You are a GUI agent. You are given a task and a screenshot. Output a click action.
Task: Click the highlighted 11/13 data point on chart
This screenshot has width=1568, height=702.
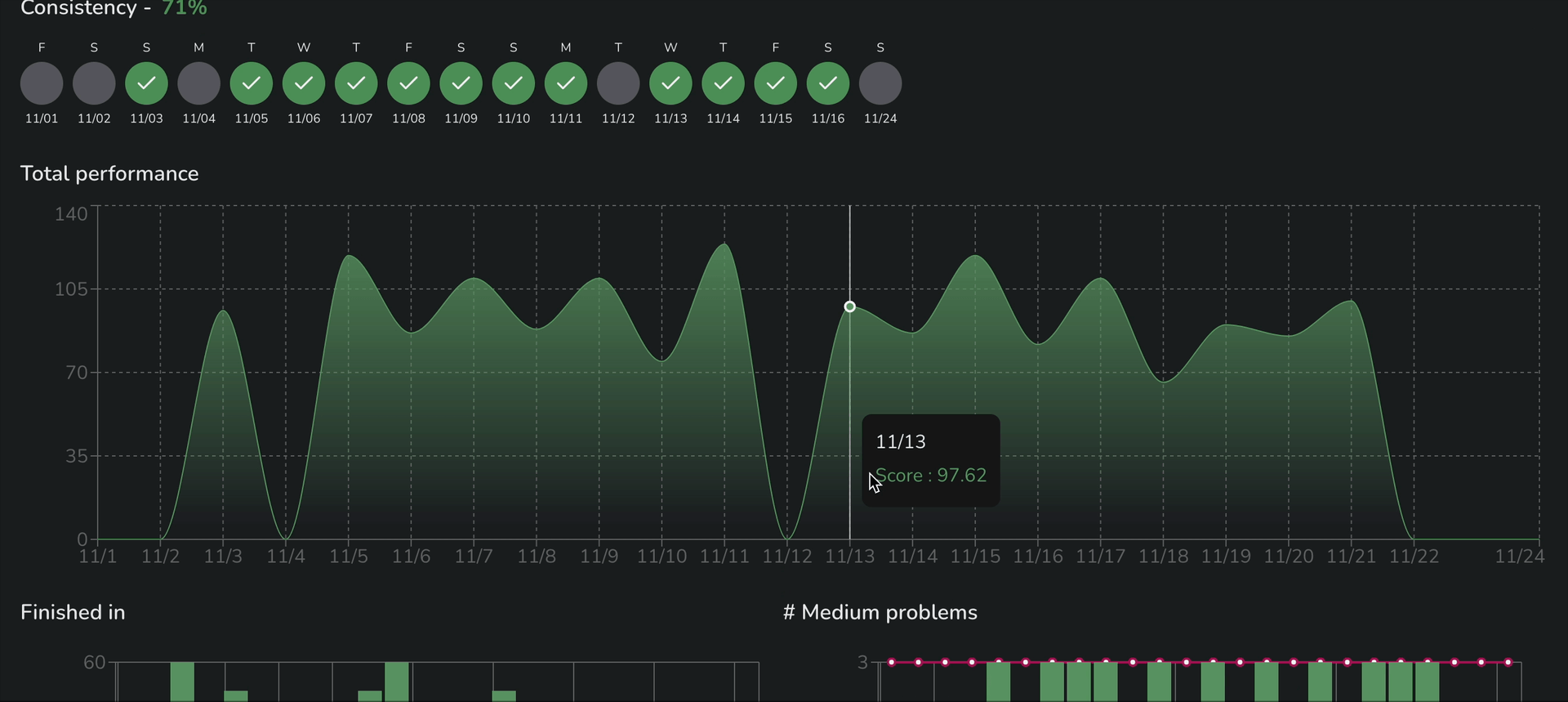(x=849, y=306)
